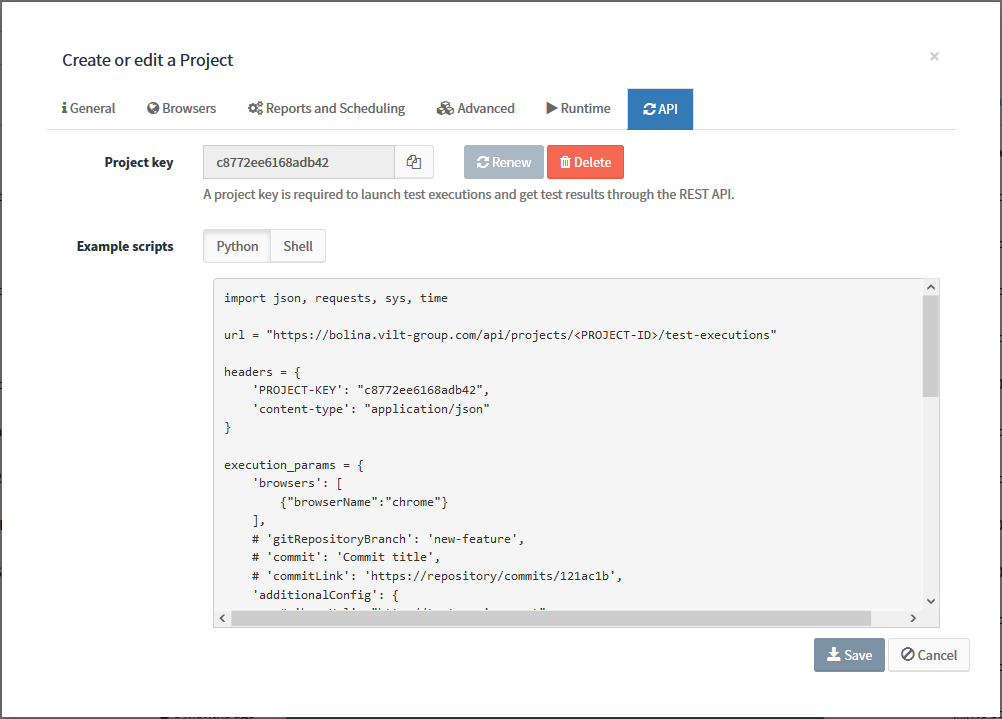
Task: Click the 'Example scripts' label
Action: tap(125, 246)
